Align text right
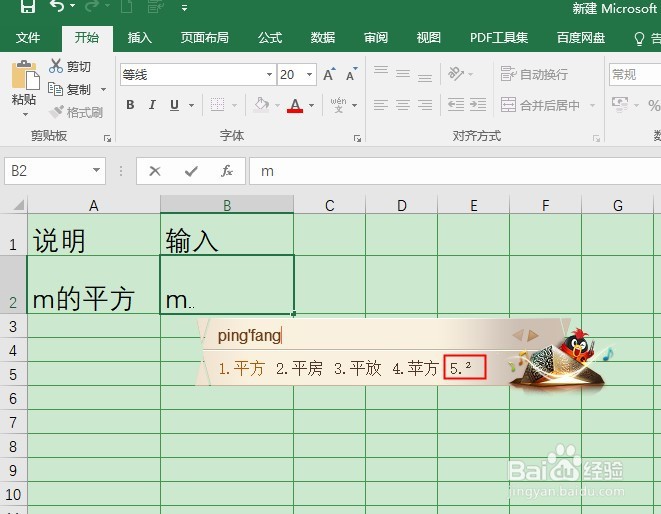Viewport: 661px width, 514px height. (x=425, y=105)
